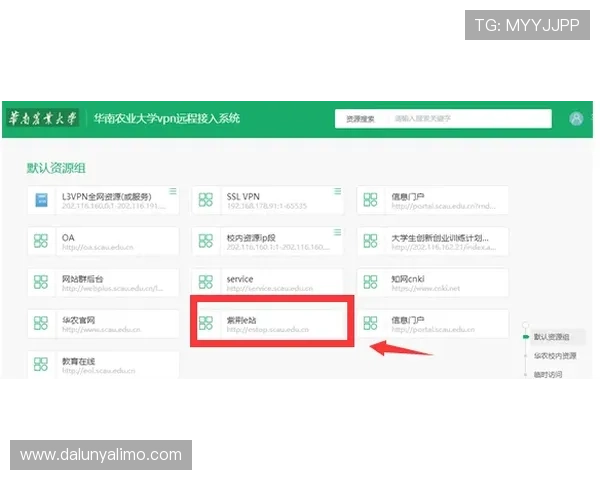Image resolution: width=600 pixels, height=480 pixels.
Task: Open the 资源搜索 search type selector
Action: (x=360, y=118)
